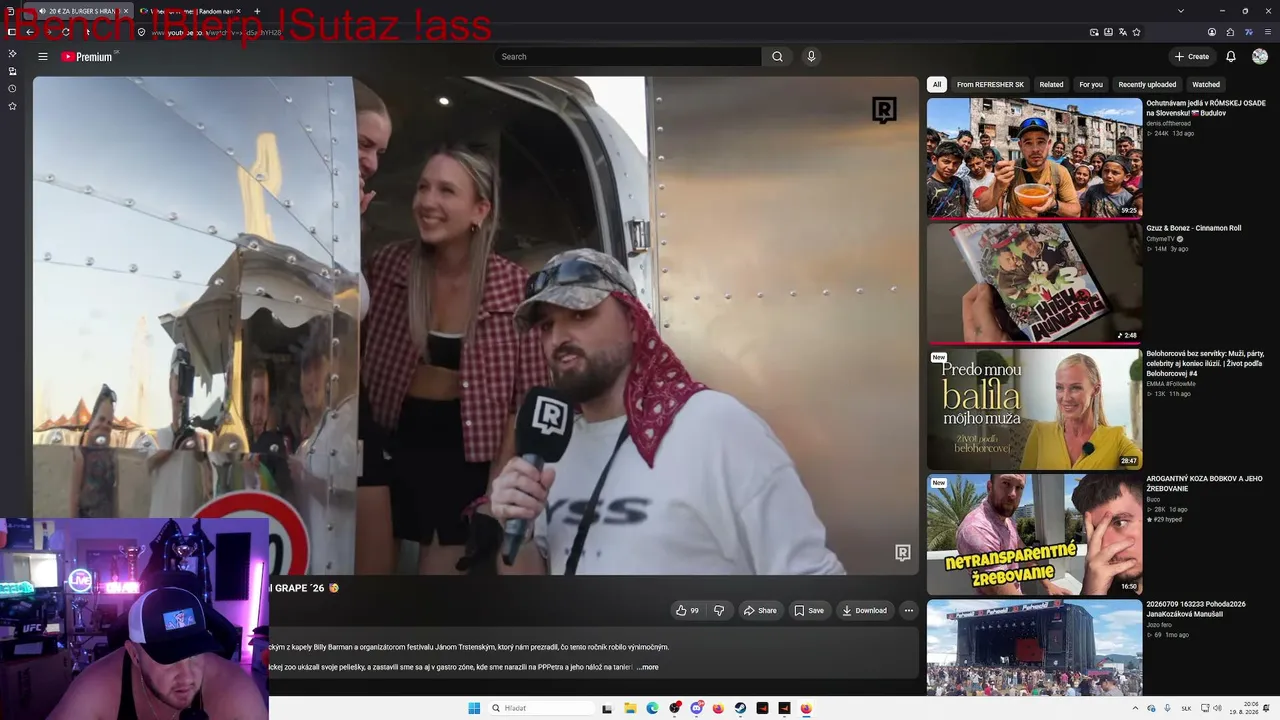Open 'AROGANTNÝ KOZA BOBKOV' video title
This screenshot has width=1280, height=720.
click(x=1204, y=484)
